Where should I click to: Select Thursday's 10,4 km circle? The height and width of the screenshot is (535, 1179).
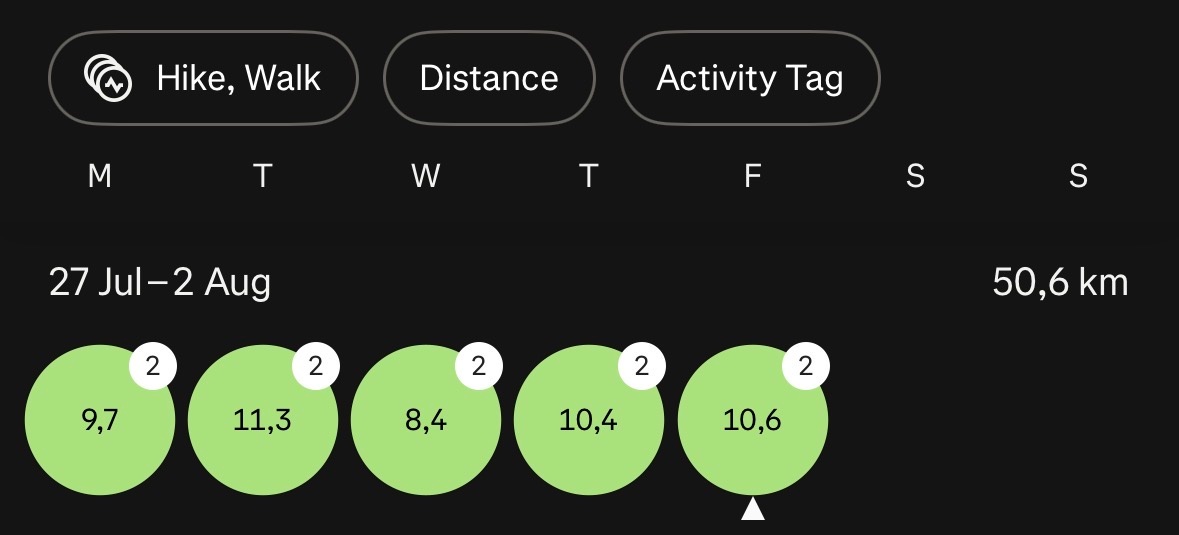589,420
